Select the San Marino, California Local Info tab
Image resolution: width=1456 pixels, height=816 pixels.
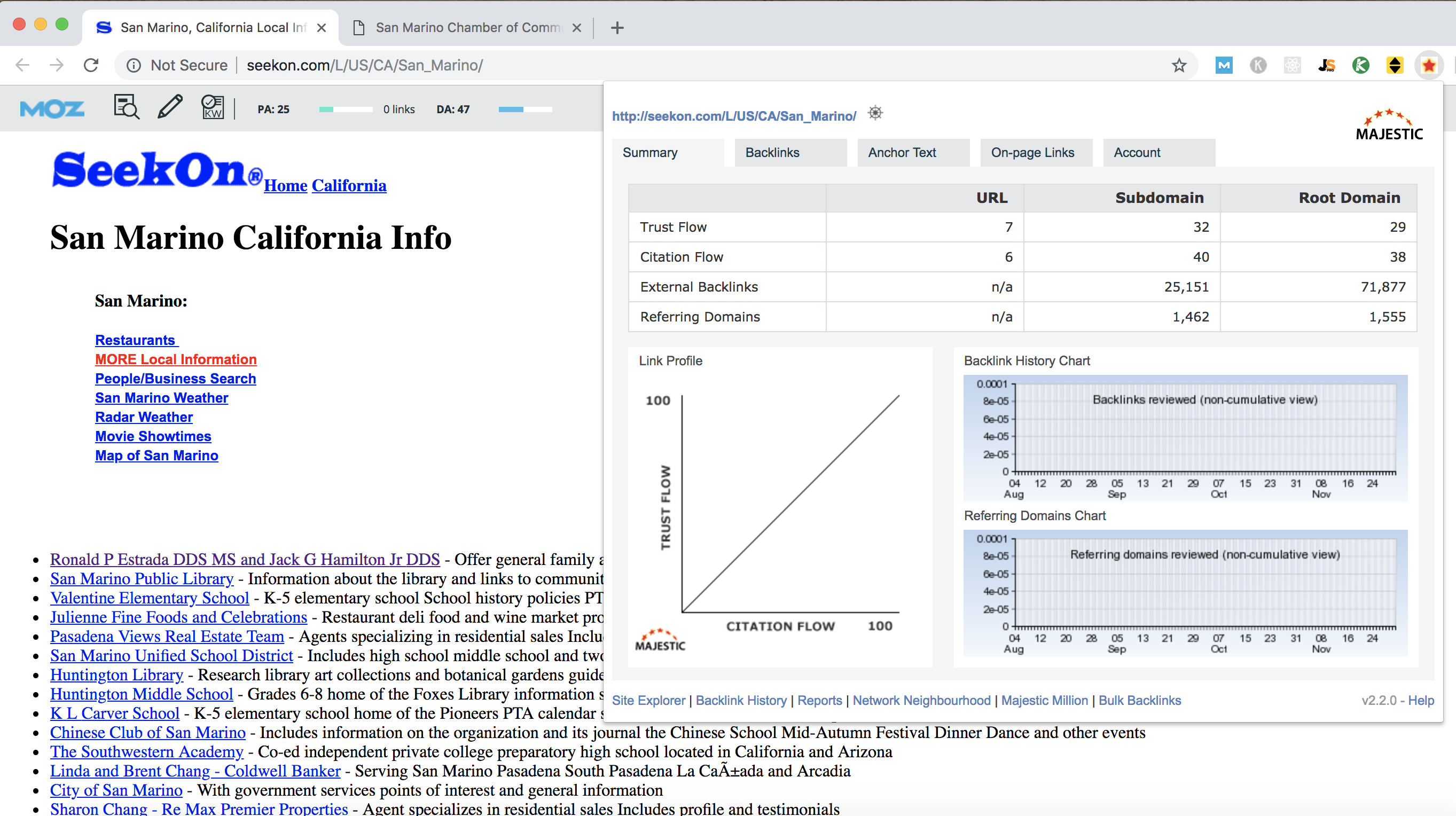pos(210,28)
